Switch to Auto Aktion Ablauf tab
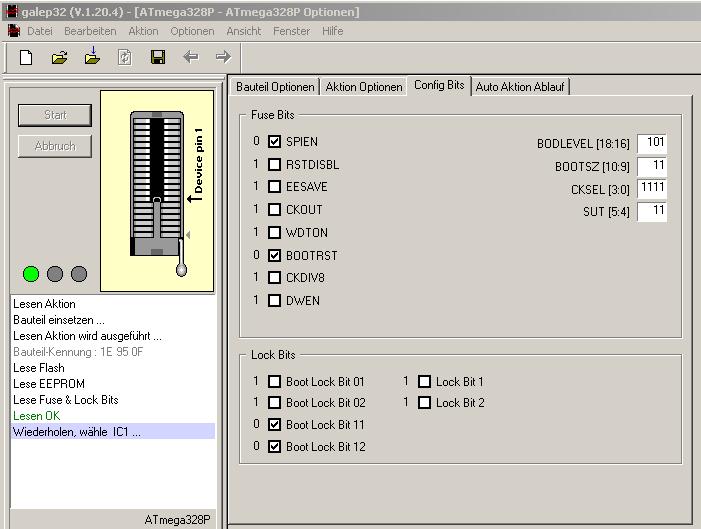 pyautogui.click(x=520, y=87)
